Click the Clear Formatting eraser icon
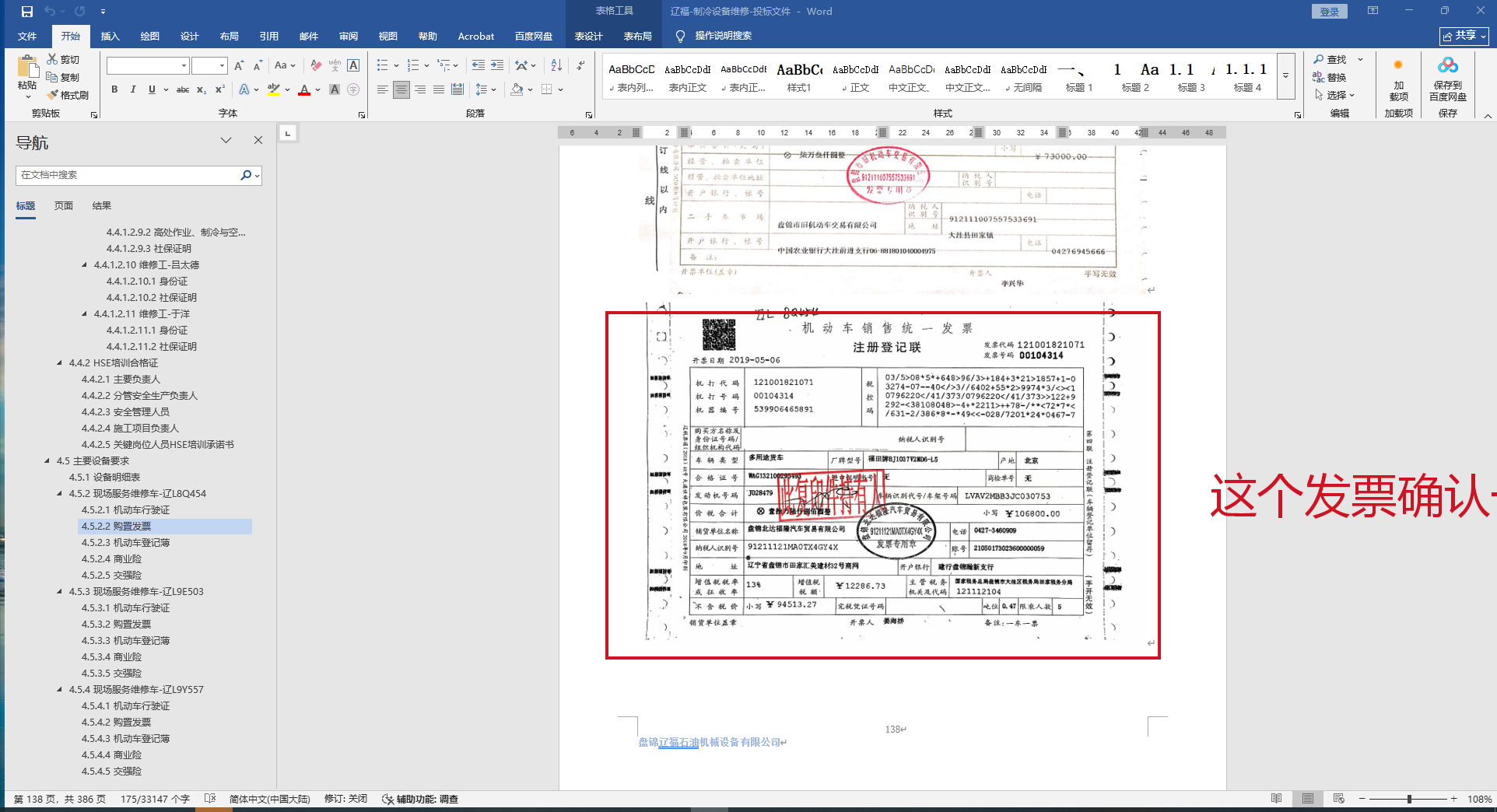The width and height of the screenshot is (1497, 812). pos(315,65)
